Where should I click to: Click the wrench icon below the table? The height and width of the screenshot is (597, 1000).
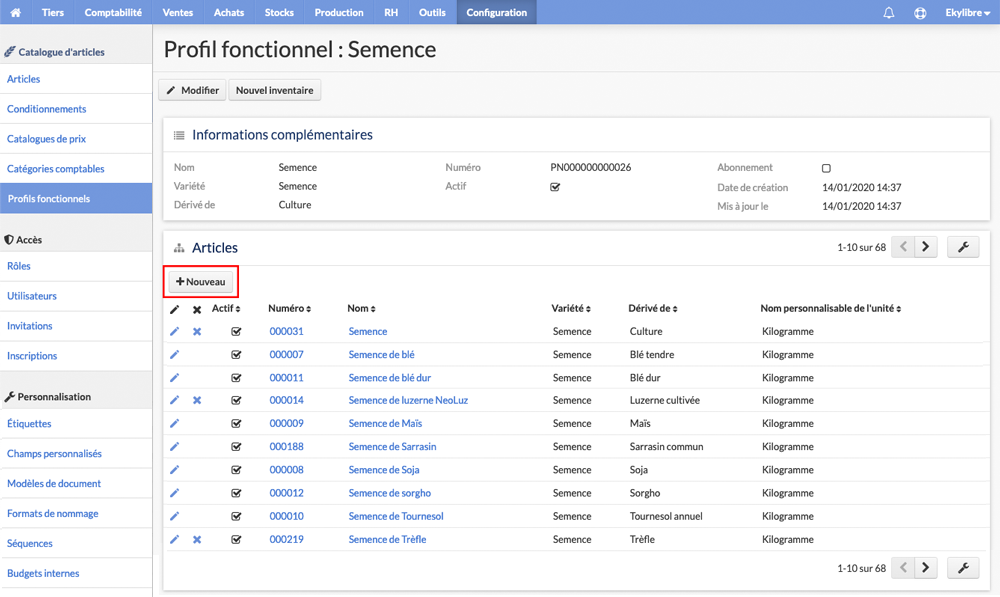[x=963, y=568]
